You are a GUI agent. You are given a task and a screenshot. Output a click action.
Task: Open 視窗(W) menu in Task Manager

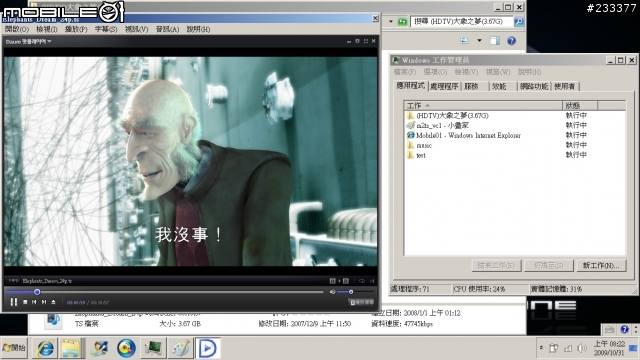coord(498,72)
